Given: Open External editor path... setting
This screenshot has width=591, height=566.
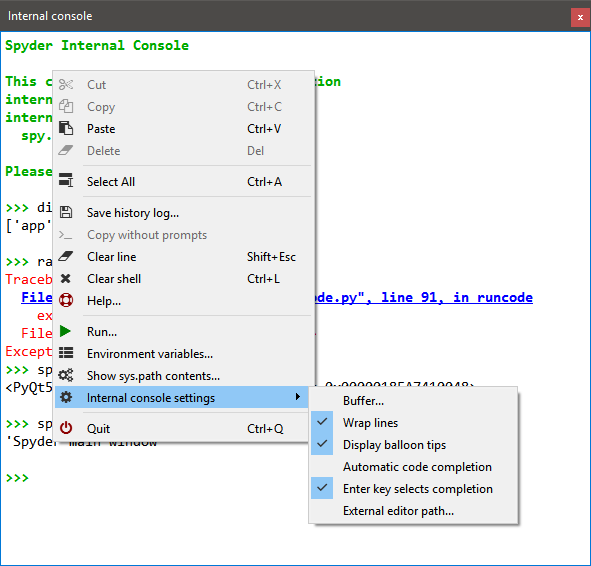Looking at the screenshot, I should click(x=413, y=511).
